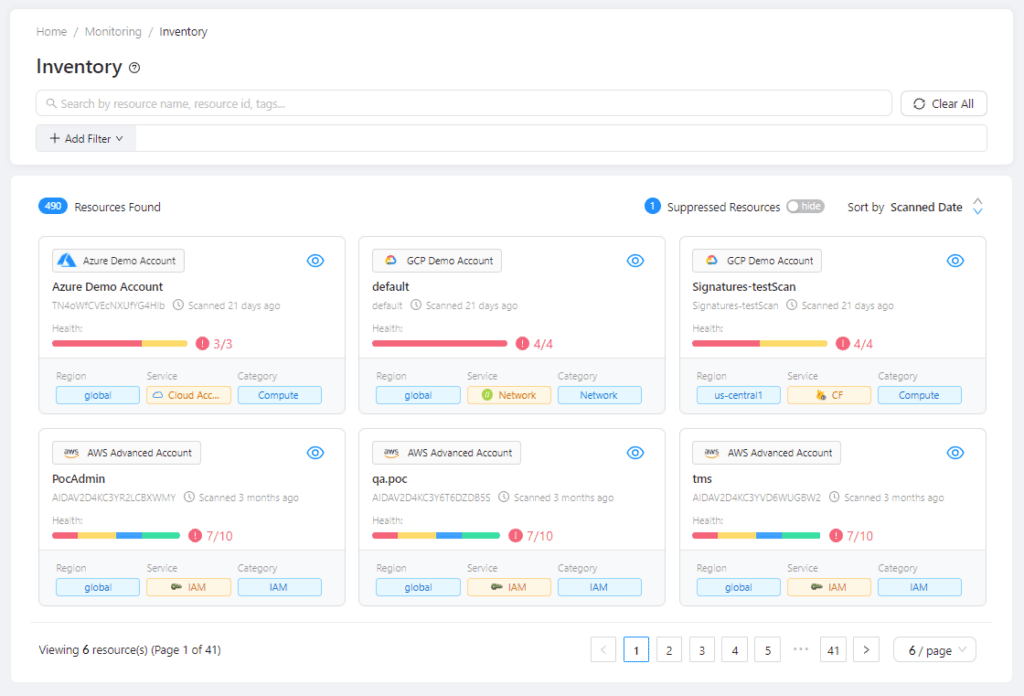
Task: Click the IAM service tag on tms card
Action: tap(829, 587)
